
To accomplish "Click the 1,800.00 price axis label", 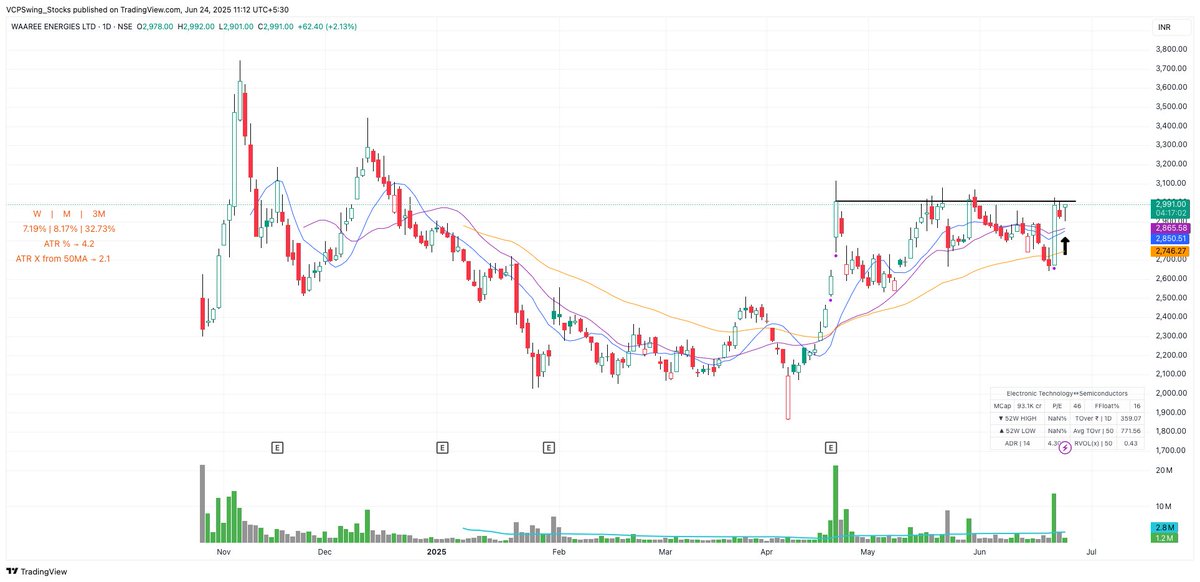I will 1171,431.
